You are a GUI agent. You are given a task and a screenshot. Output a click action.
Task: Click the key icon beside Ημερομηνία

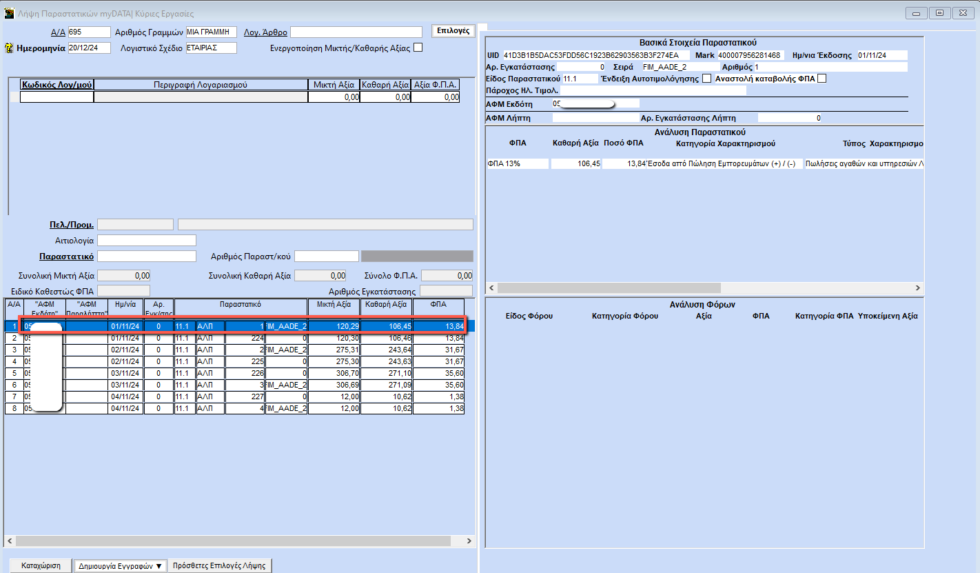[9, 47]
